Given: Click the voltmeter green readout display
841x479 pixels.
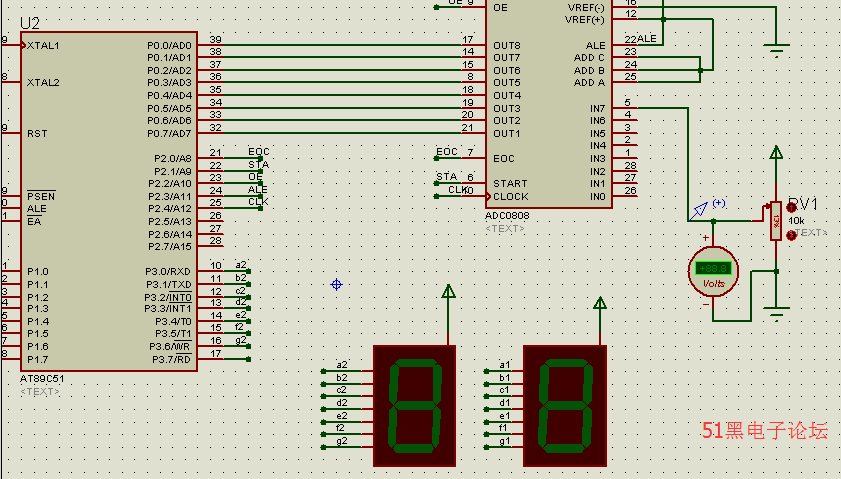Looking at the screenshot, I should (x=713, y=268).
